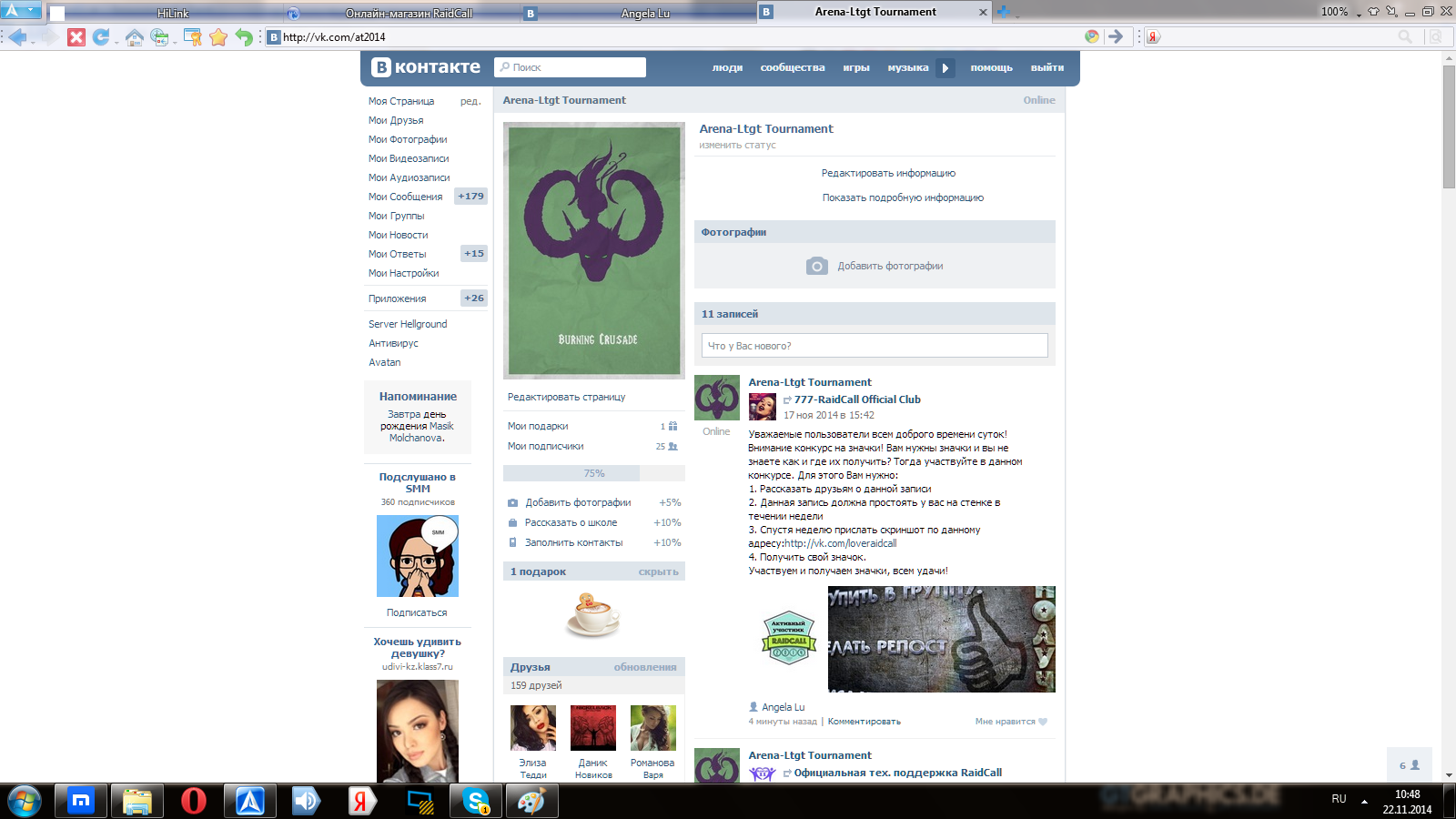Viewport: 1456px width, 819px height.
Task: Click the page vertical scrollbar
Action: [x=1449, y=127]
